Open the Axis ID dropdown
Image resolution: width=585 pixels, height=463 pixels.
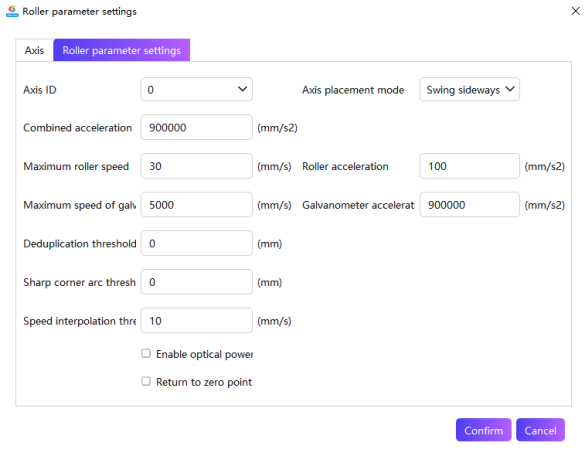click(x=197, y=89)
